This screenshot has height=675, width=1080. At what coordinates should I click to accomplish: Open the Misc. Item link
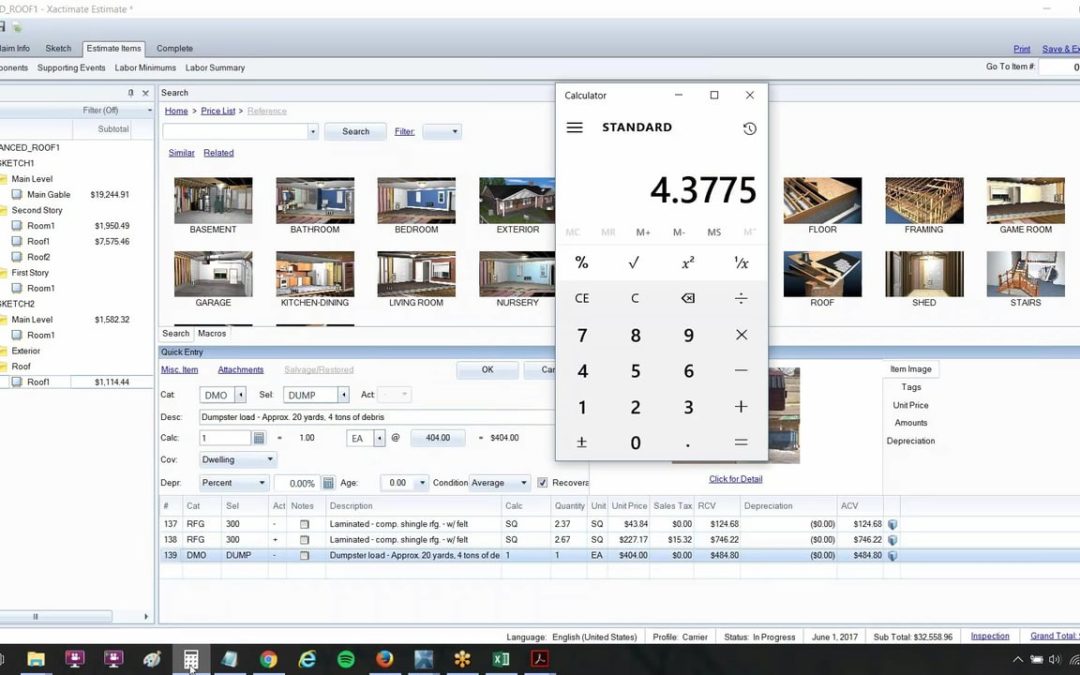[x=180, y=370]
